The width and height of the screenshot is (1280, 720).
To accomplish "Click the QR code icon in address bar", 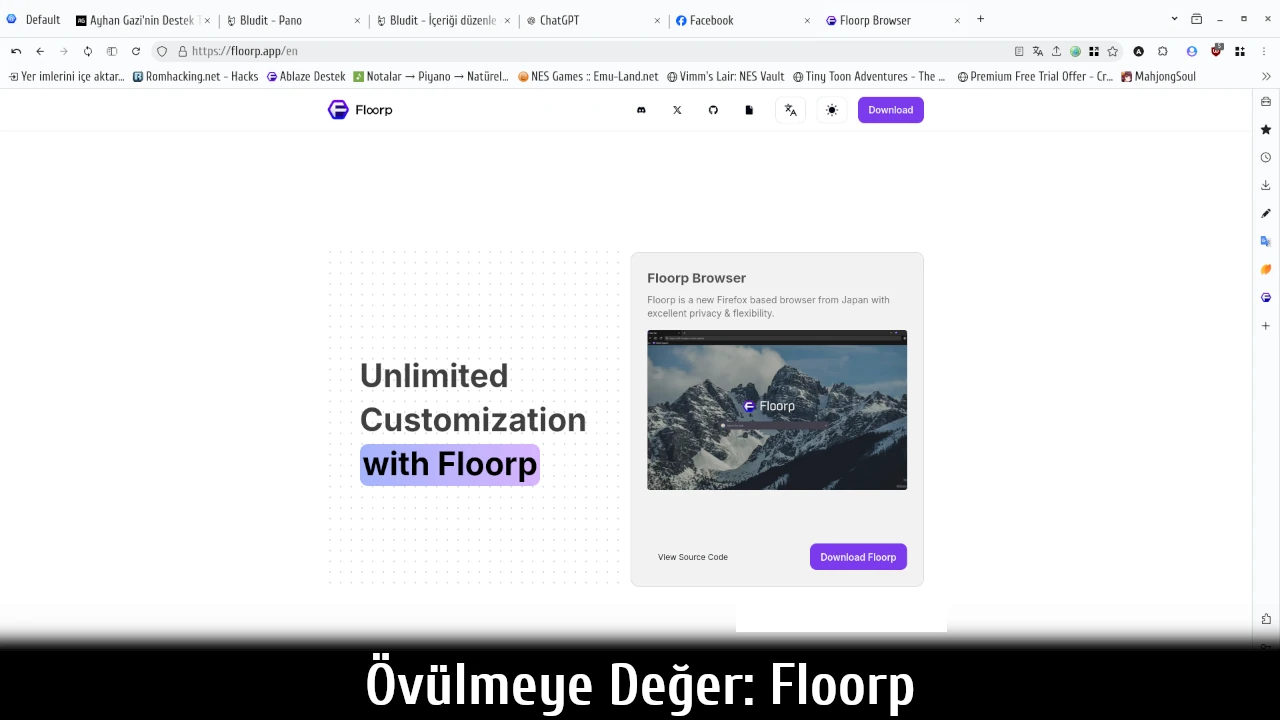I will coord(1094,51).
